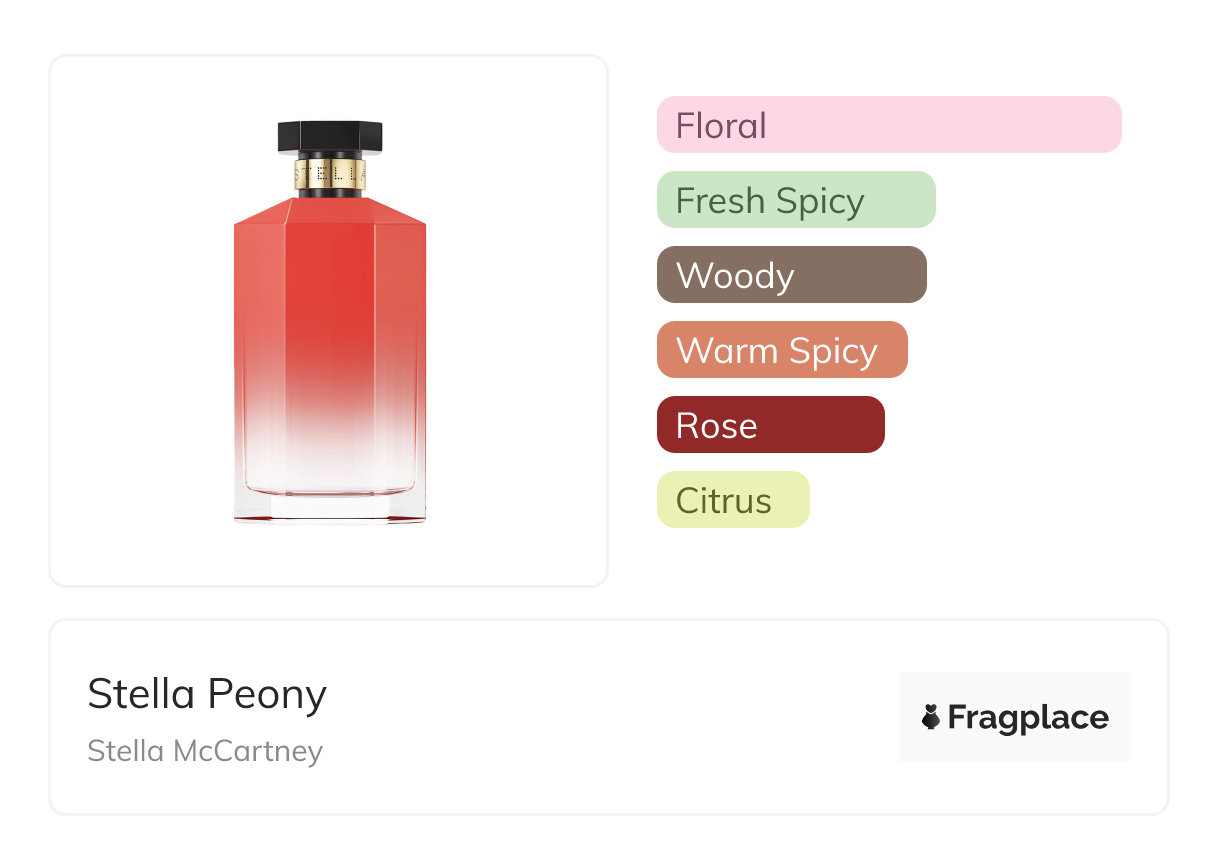Open the Fragplace brand logo text
Viewport: 1218px width, 864px height.
1028,718
